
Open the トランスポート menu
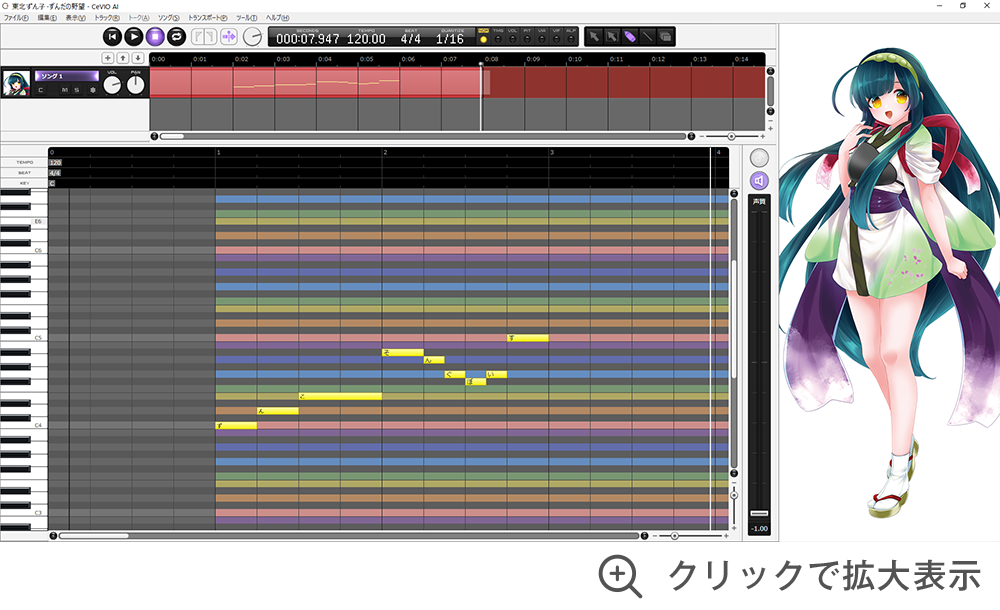pyautogui.click(x=207, y=18)
